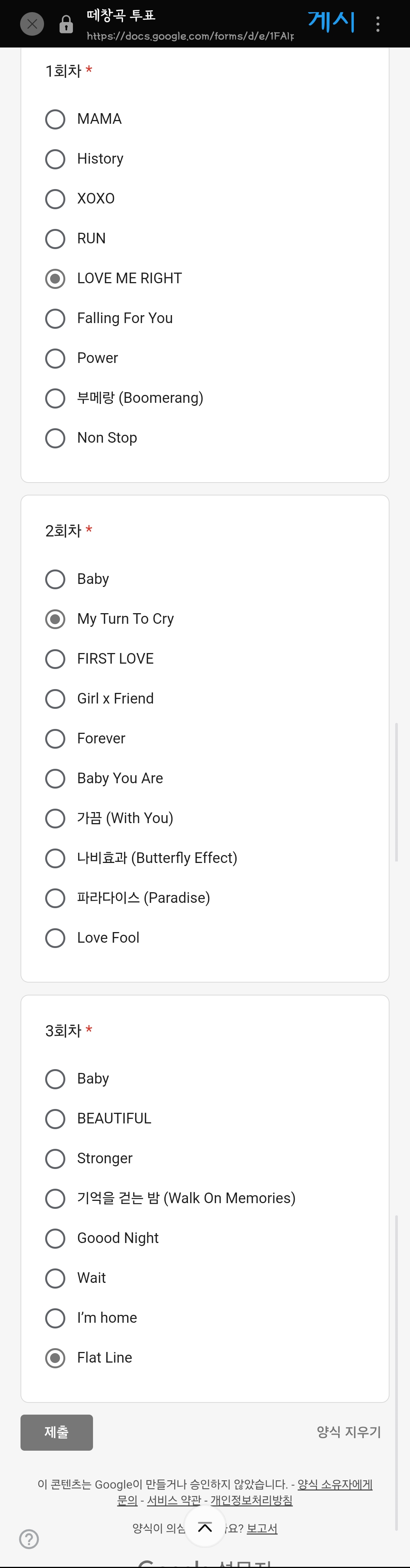Open the help question mark icon

click(x=29, y=1539)
